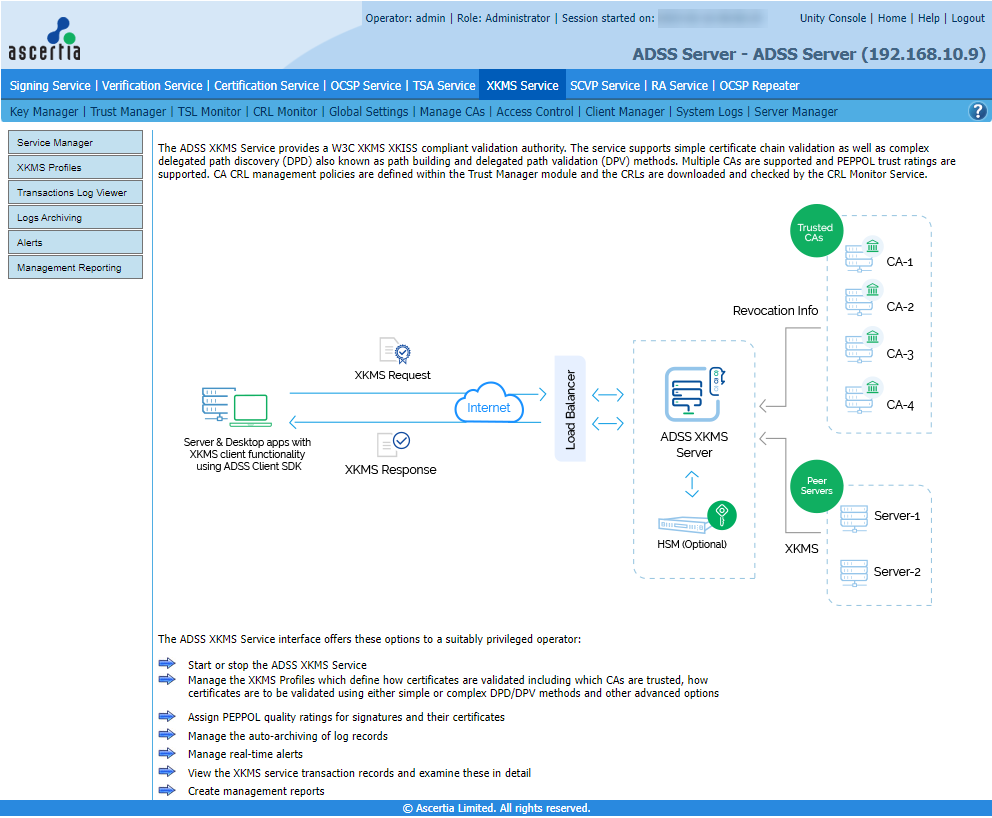Image resolution: width=992 pixels, height=818 pixels.
Task: Click the XKMS Response document icon
Action: 392,443
